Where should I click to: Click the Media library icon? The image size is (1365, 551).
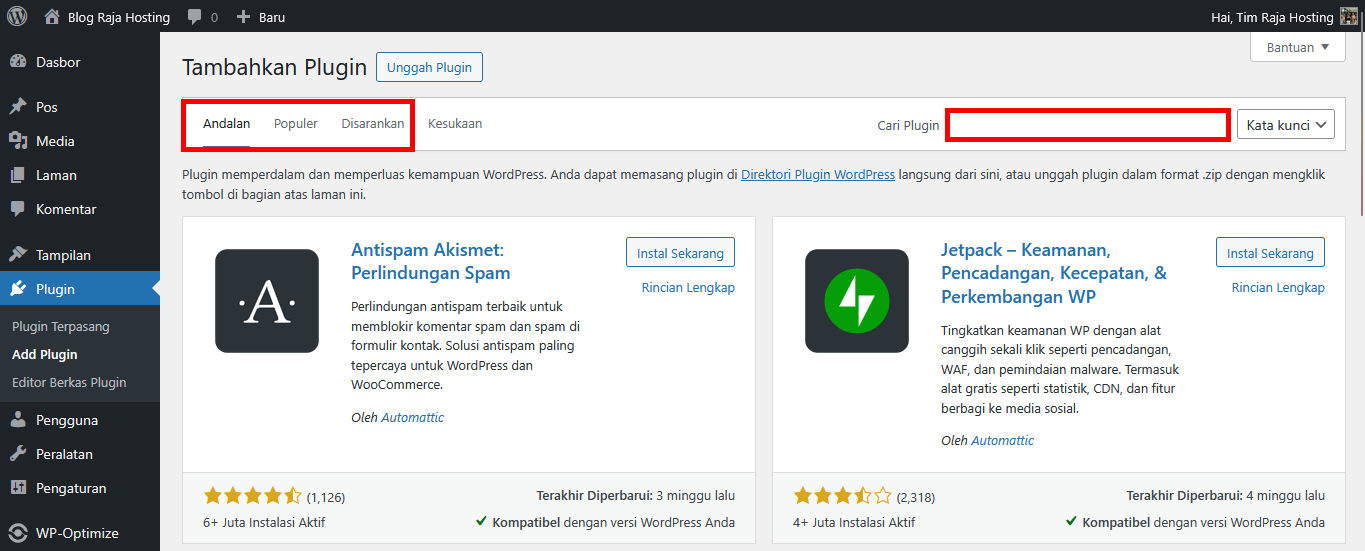click(18, 141)
